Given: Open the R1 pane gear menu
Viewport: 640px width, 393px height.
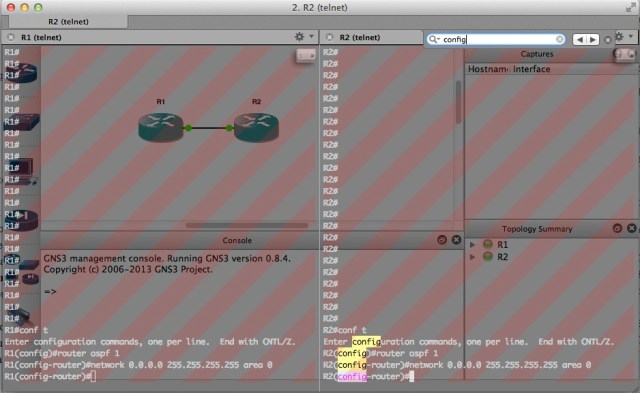Looking at the screenshot, I should click(x=300, y=37).
